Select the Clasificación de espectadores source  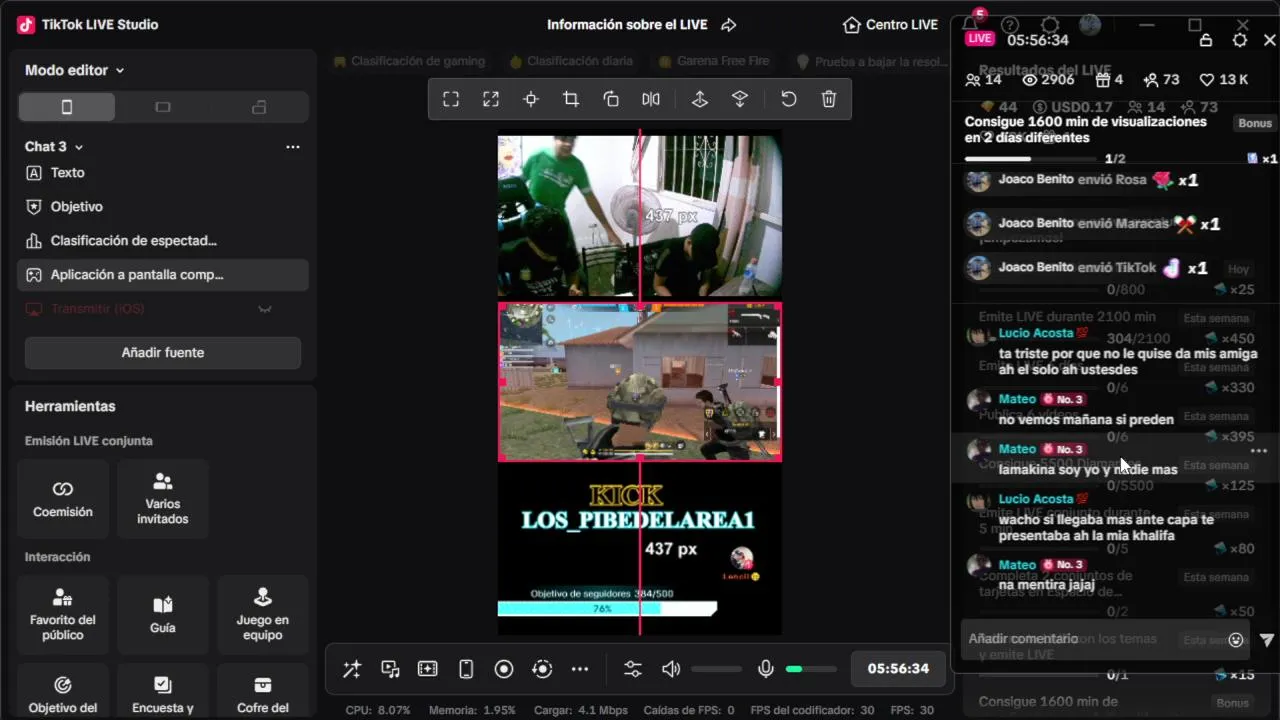tap(163, 241)
